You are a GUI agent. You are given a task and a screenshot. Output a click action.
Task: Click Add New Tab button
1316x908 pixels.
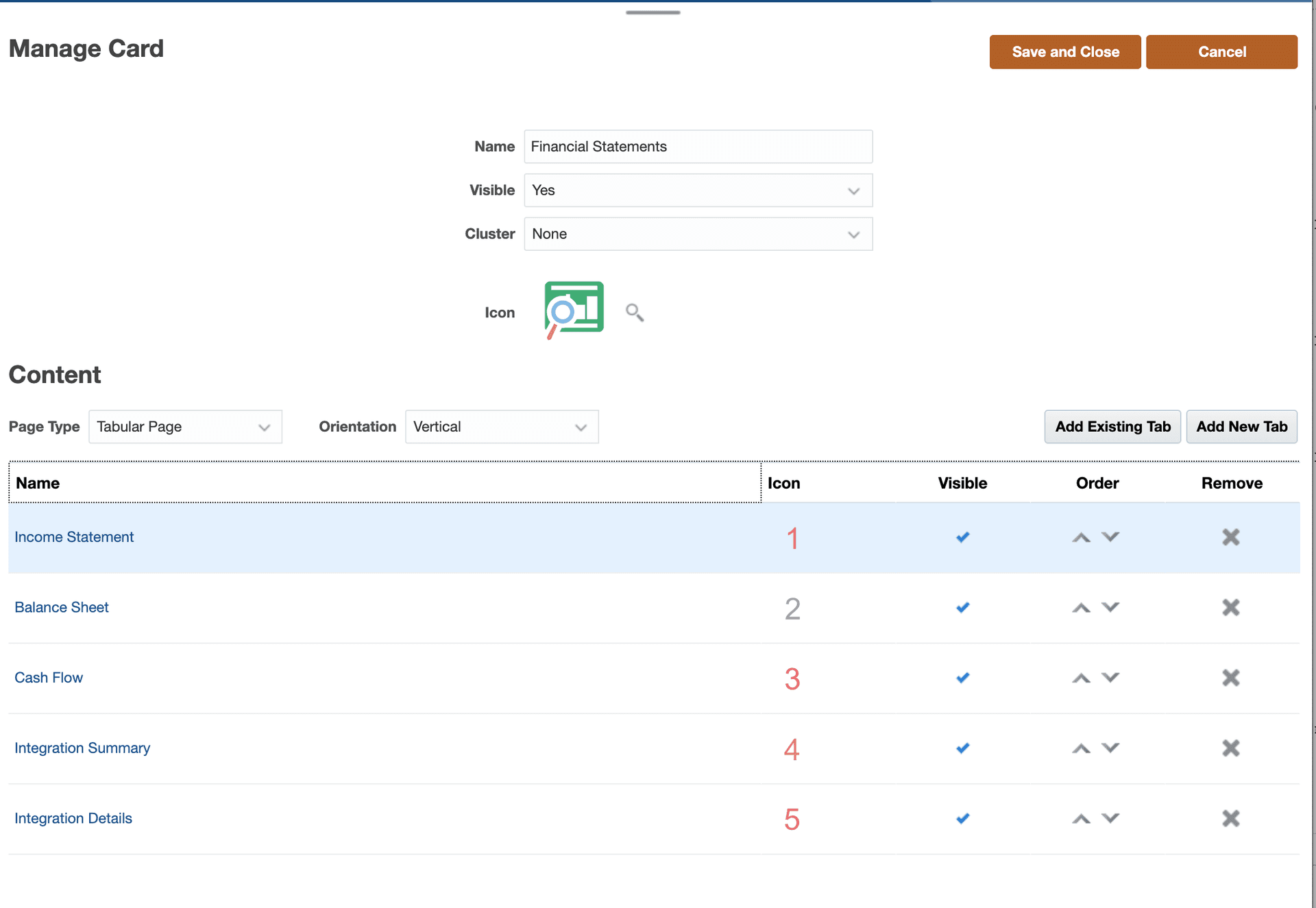[x=1242, y=427]
